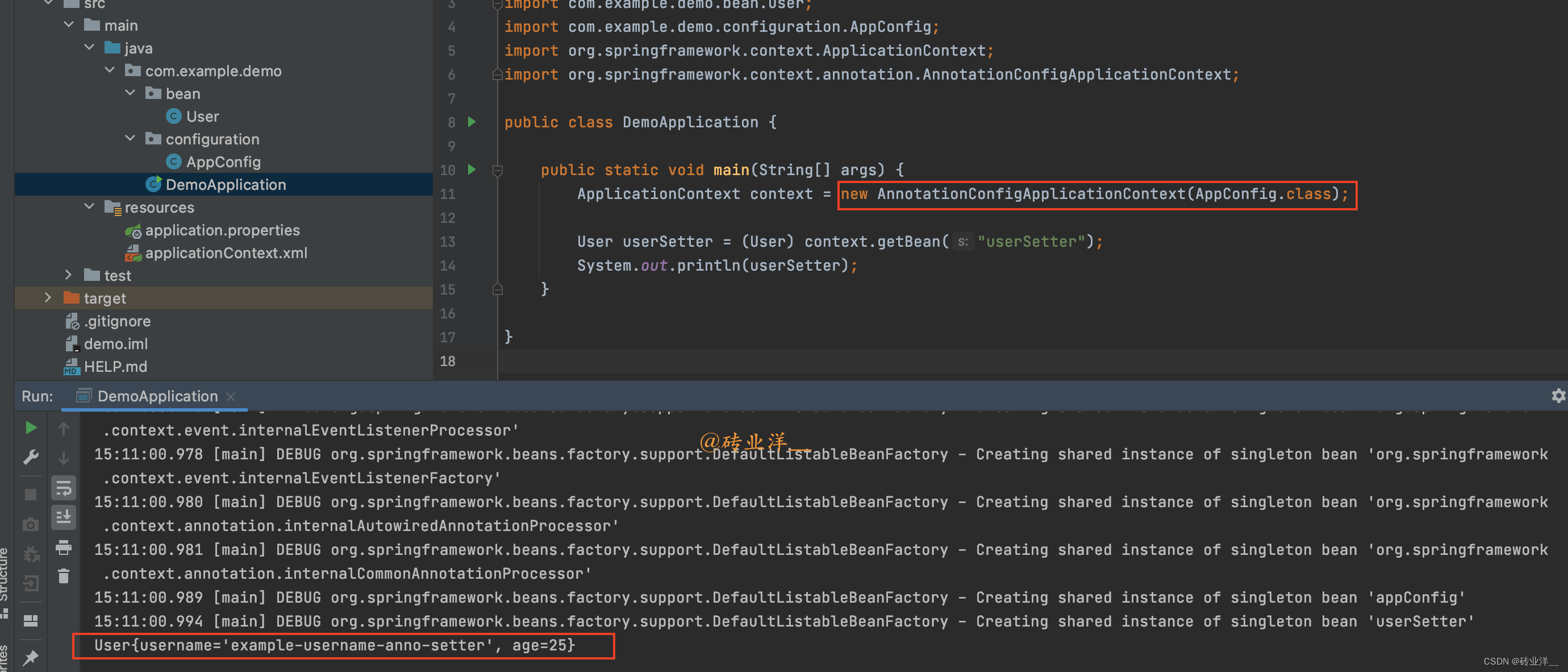Image resolution: width=1568 pixels, height=672 pixels.
Task: Rerun DemoApplication with the green play button
Action: click(x=31, y=428)
